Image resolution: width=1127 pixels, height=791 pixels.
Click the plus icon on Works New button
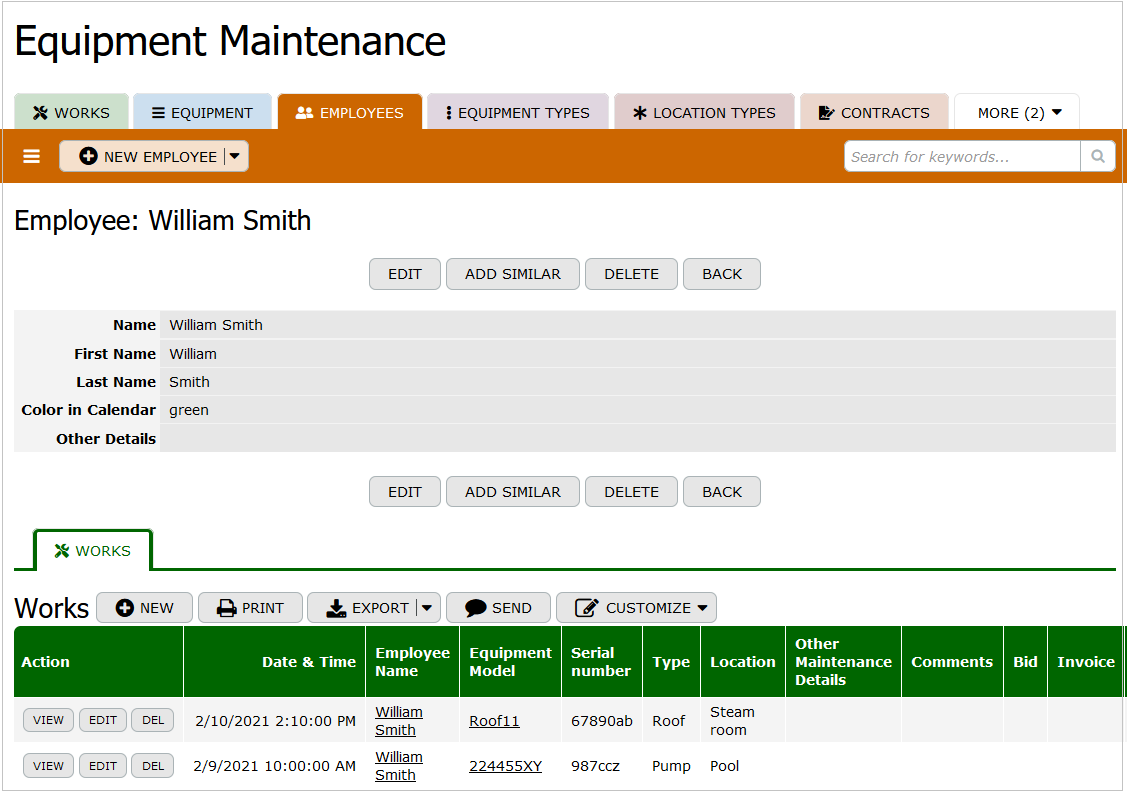click(x=125, y=608)
